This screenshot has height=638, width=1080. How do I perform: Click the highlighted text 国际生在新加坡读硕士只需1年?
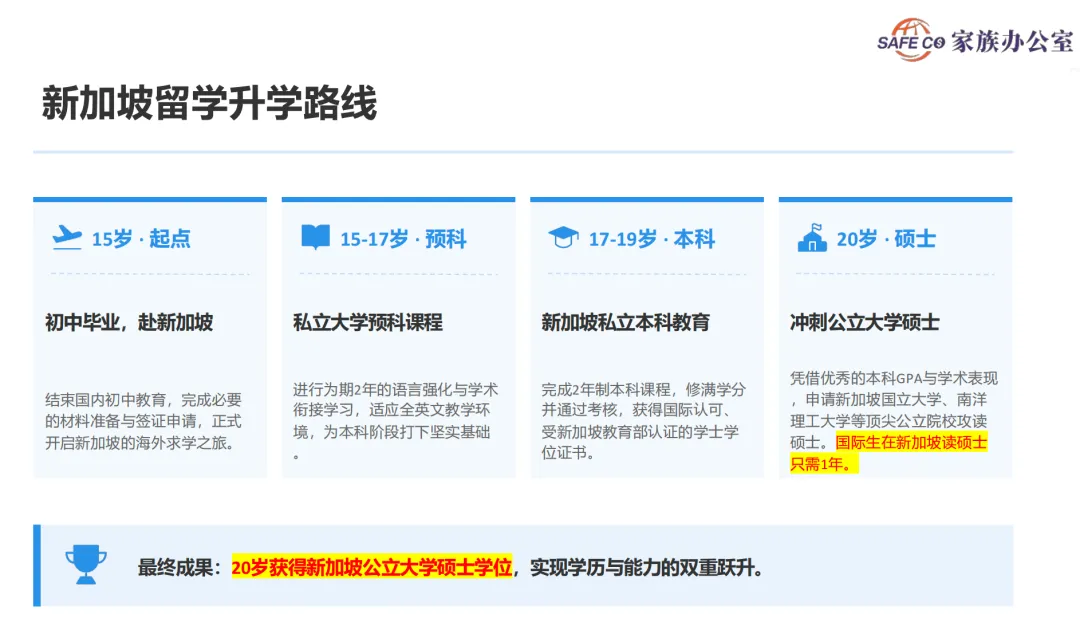[889, 453]
